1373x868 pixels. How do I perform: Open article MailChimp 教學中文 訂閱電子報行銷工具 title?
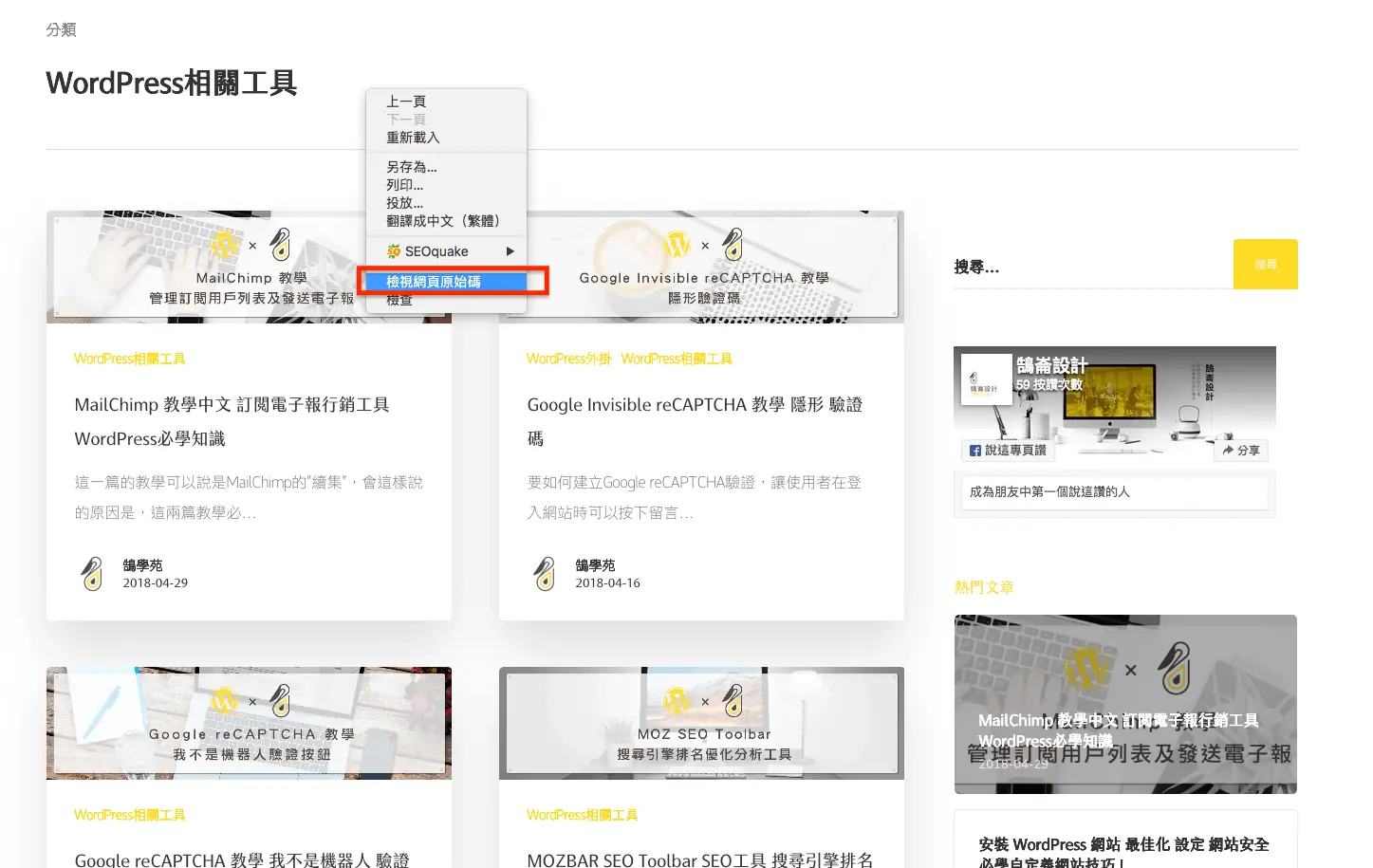click(x=232, y=421)
